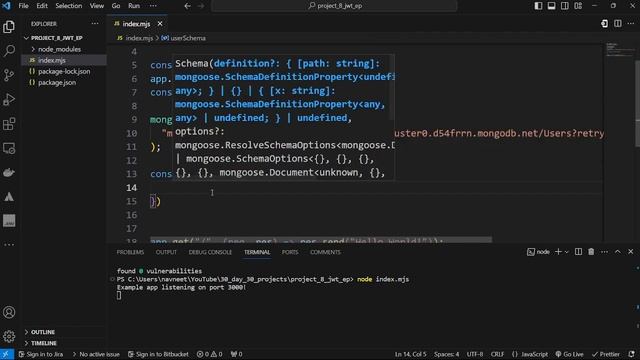Image resolution: width=640 pixels, height=360 pixels.
Task: Open the Edit menu
Action: tap(42, 6)
